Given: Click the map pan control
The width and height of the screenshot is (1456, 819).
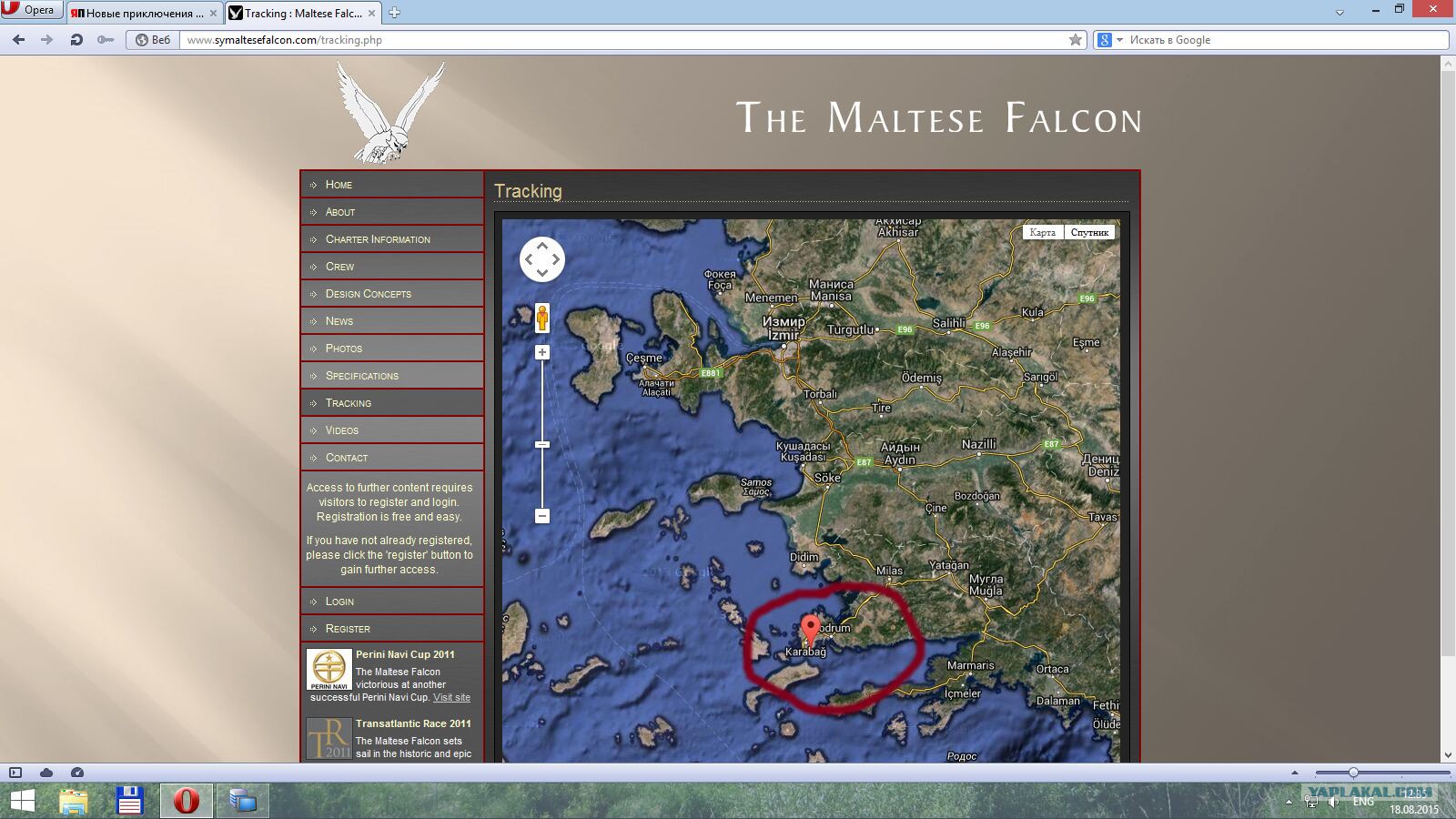Looking at the screenshot, I should pyautogui.click(x=542, y=259).
